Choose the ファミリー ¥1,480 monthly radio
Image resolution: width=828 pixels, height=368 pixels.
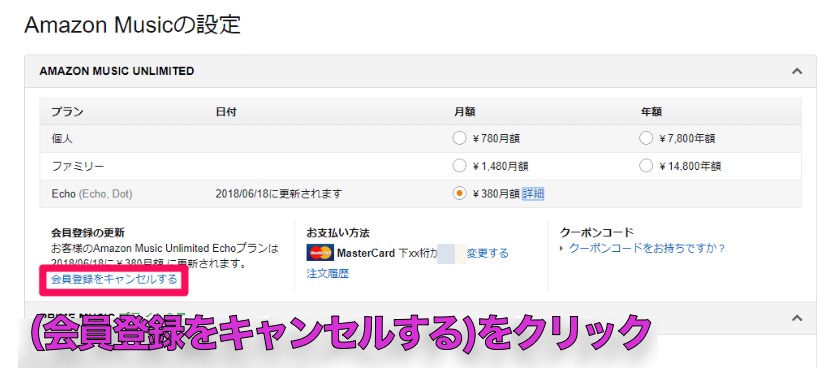point(459,166)
